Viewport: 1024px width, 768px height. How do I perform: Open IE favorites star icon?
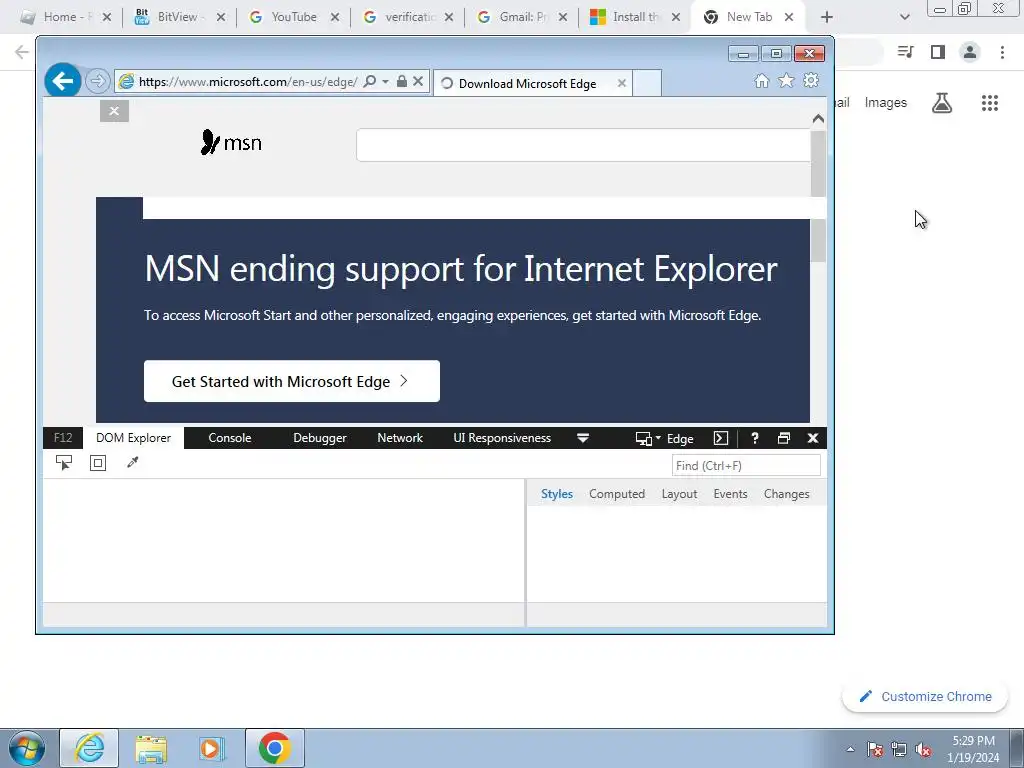(786, 80)
